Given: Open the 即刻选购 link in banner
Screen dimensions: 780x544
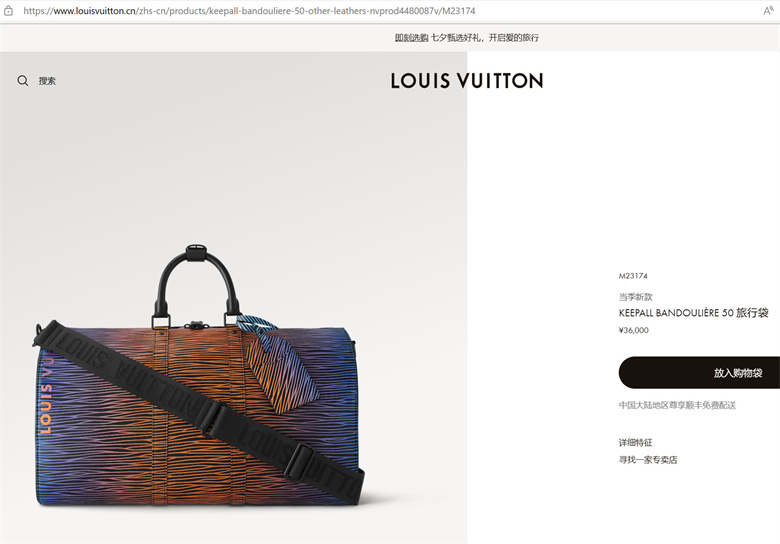Looking at the screenshot, I should [411, 38].
